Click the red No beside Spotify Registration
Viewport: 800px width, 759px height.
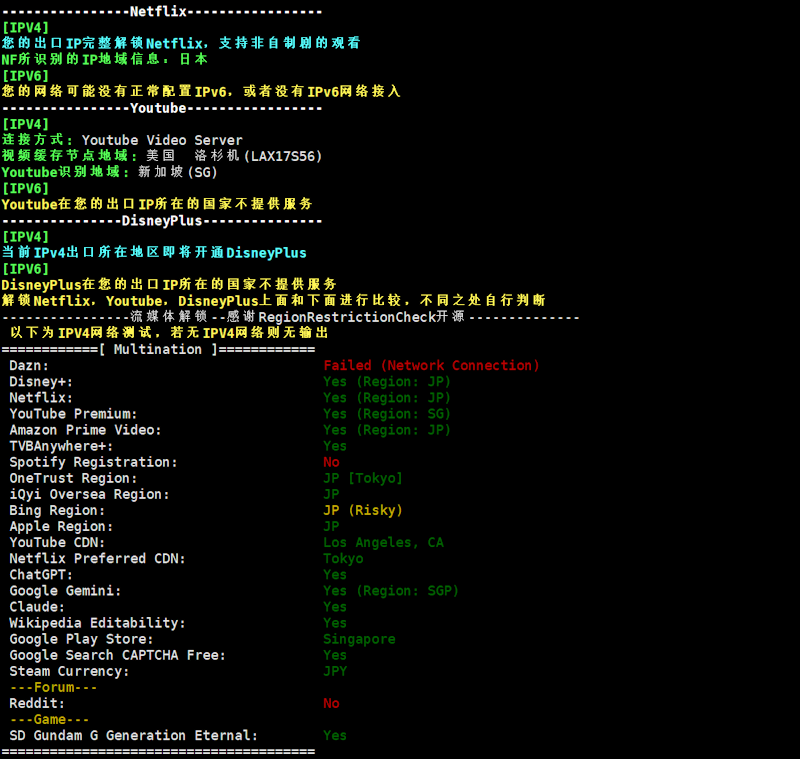(x=331, y=462)
